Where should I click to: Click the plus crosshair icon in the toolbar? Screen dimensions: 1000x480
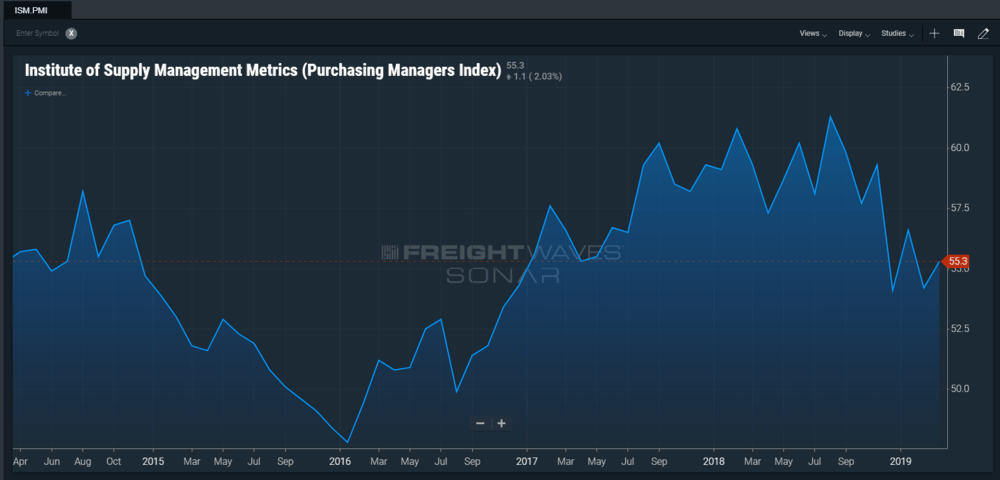pyautogui.click(x=934, y=34)
